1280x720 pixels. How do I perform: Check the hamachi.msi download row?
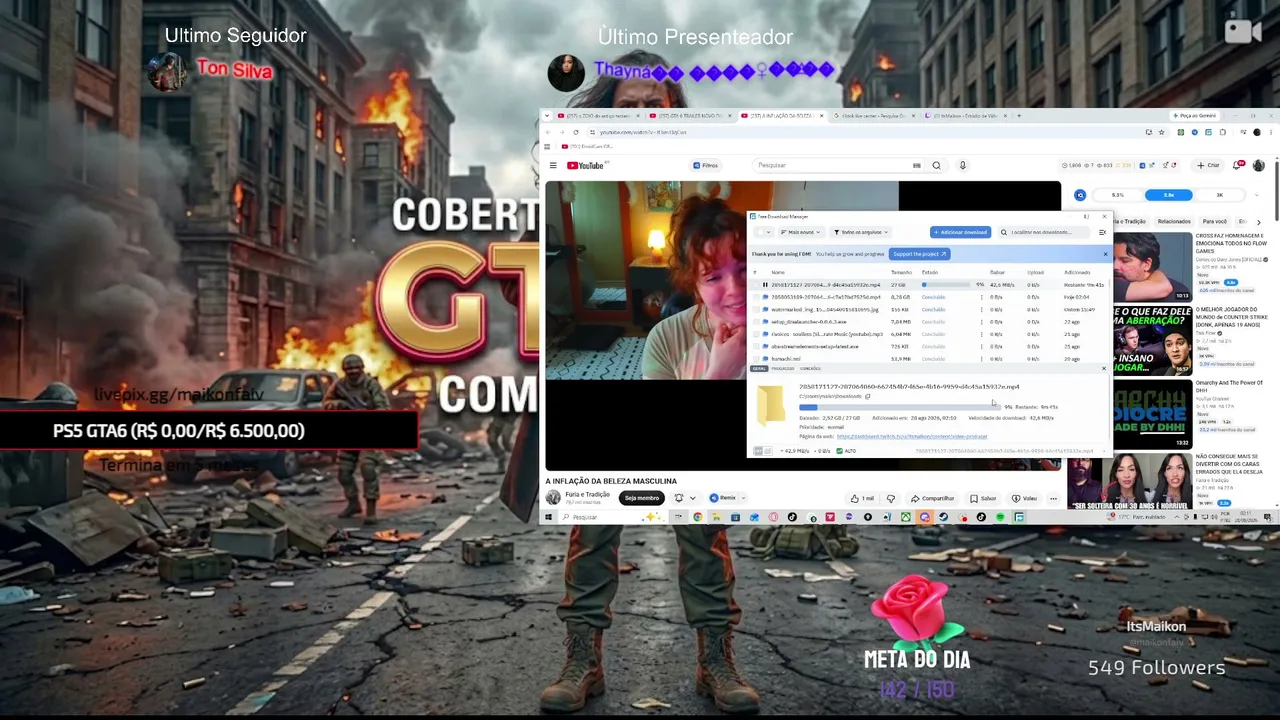coord(756,358)
